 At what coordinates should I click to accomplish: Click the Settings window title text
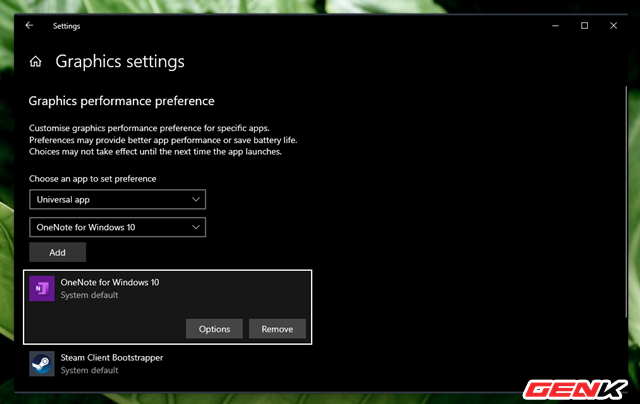coord(66,26)
